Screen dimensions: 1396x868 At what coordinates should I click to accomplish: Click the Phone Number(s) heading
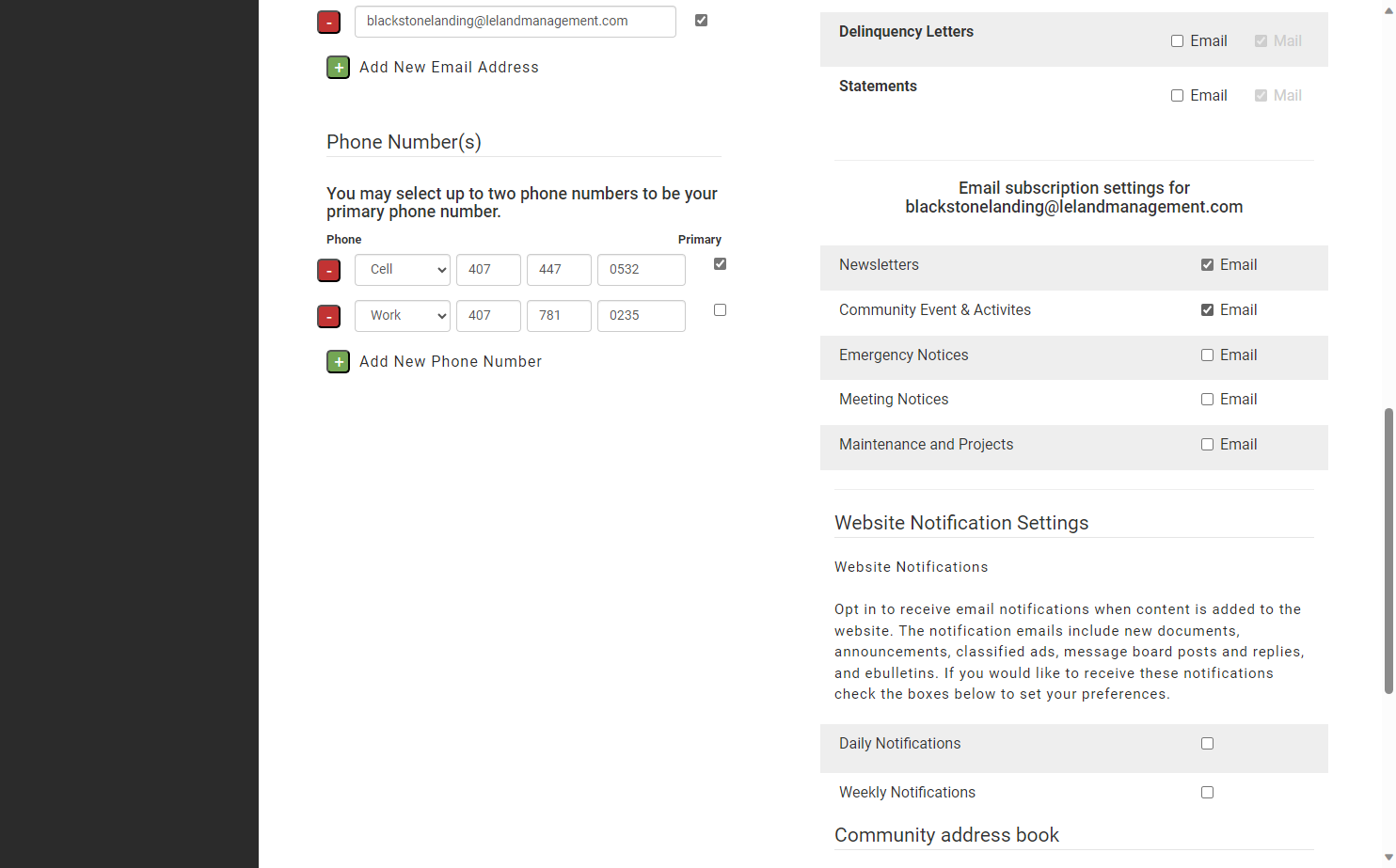coord(404,142)
